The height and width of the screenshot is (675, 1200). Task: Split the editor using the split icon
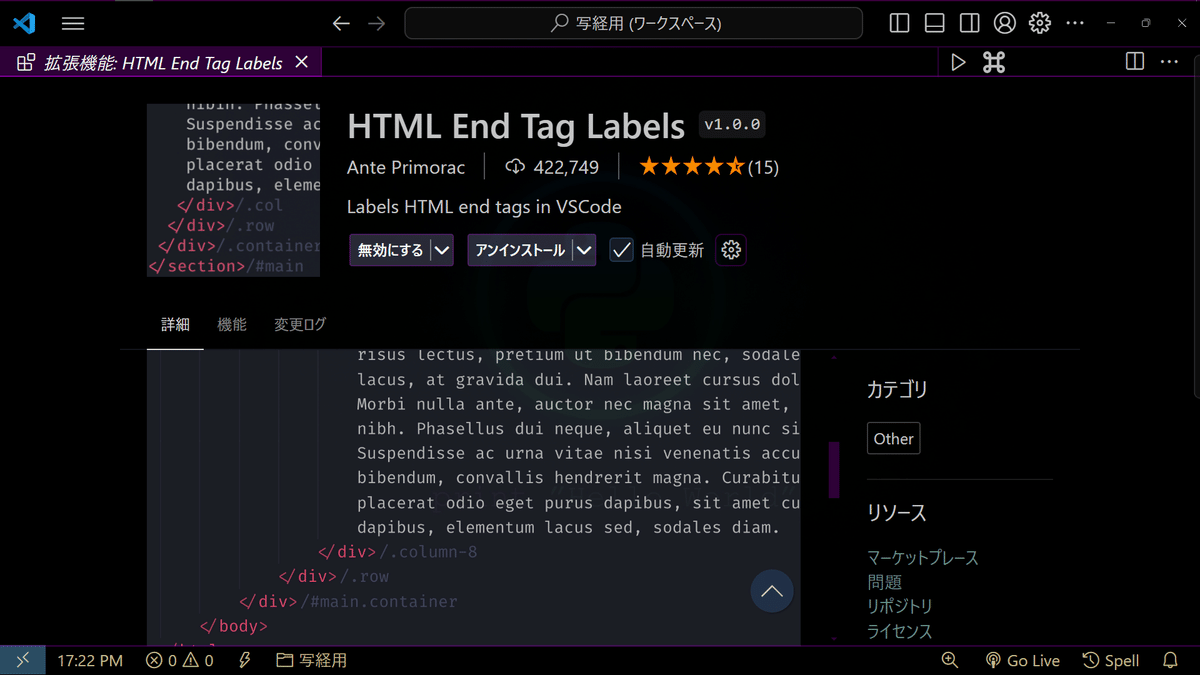pyautogui.click(x=1134, y=61)
